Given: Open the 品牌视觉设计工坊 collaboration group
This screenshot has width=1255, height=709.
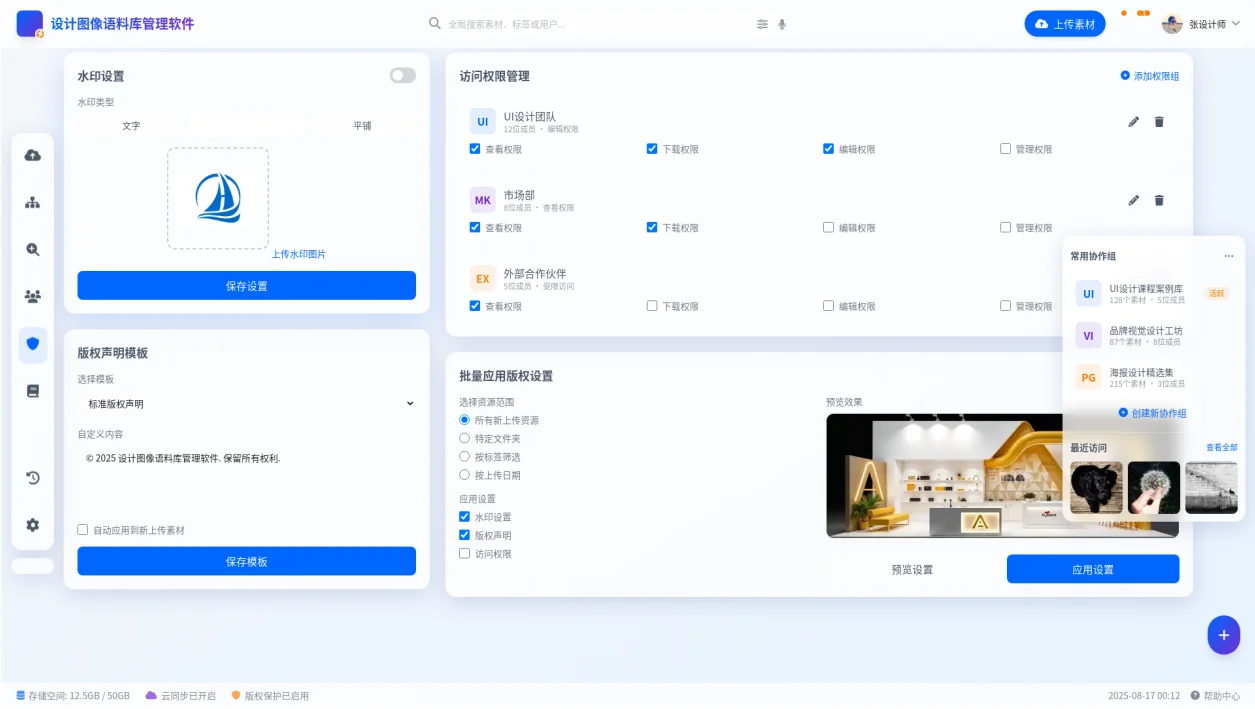Looking at the screenshot, I should click(1154, 336).
